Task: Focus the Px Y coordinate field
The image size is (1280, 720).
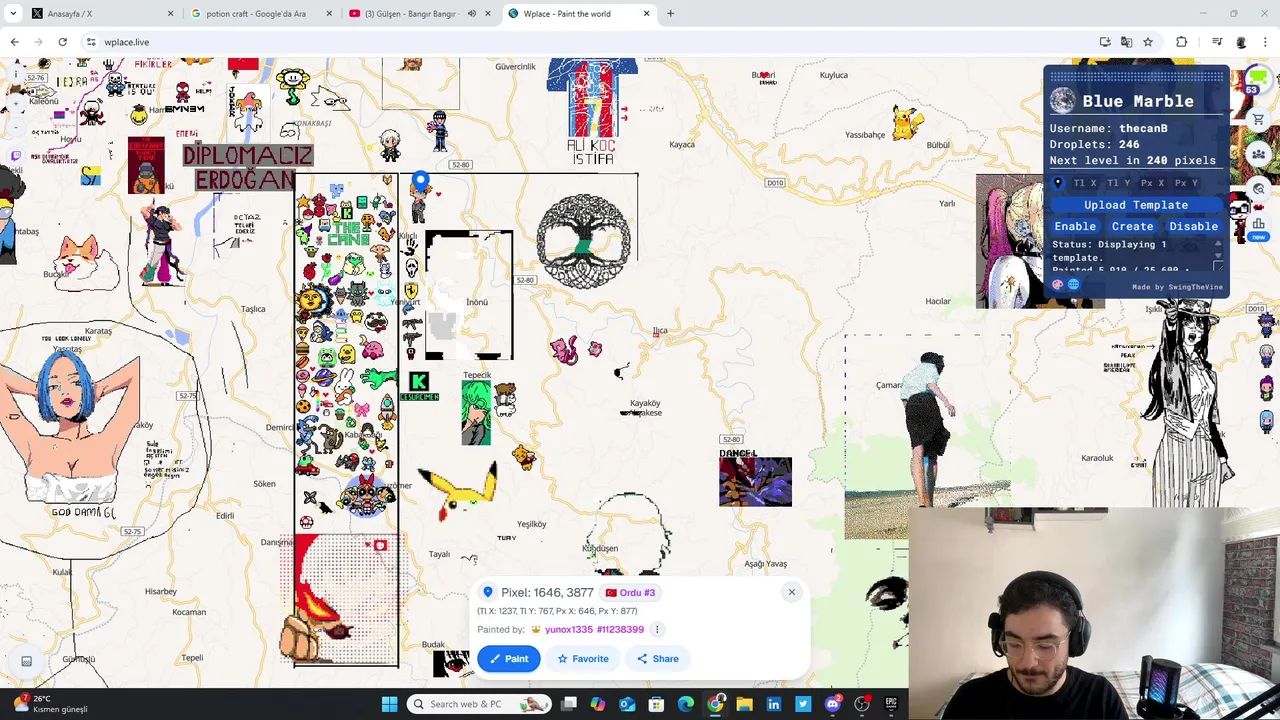Action: 1186,183
